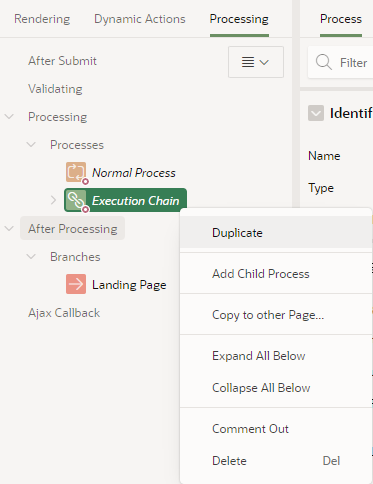
Task: Collapse the Processes folder
Action: click(x=31, y=145)
